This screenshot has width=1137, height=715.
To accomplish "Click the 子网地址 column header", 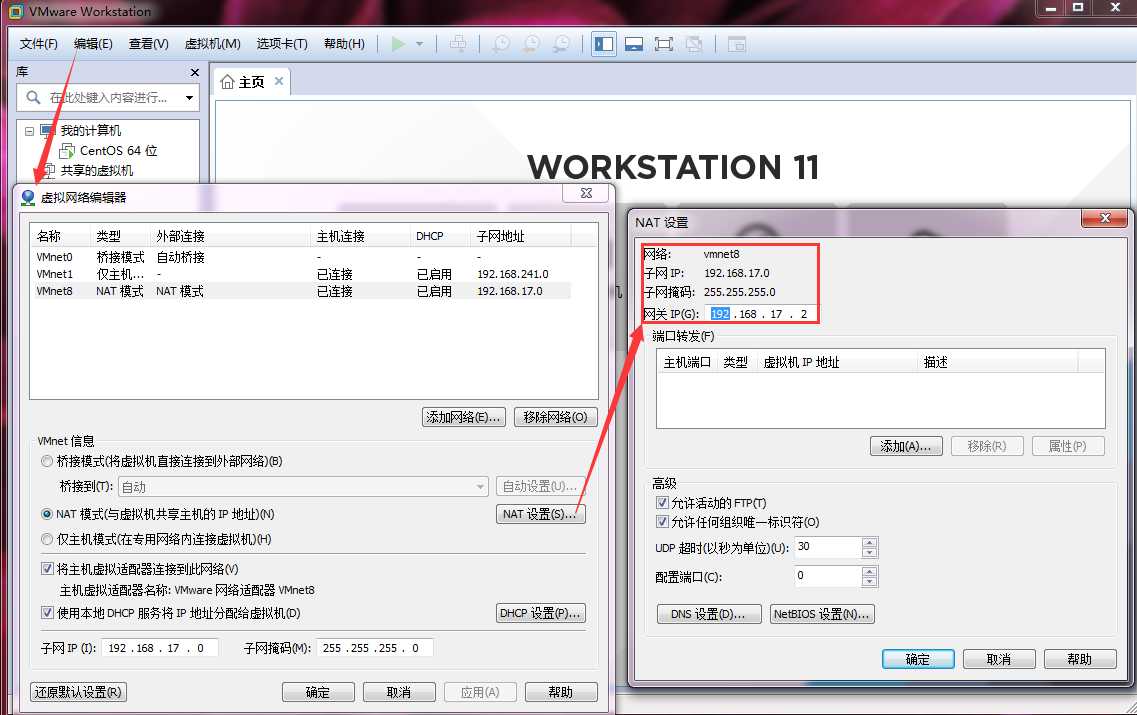I will coord(521,236).
